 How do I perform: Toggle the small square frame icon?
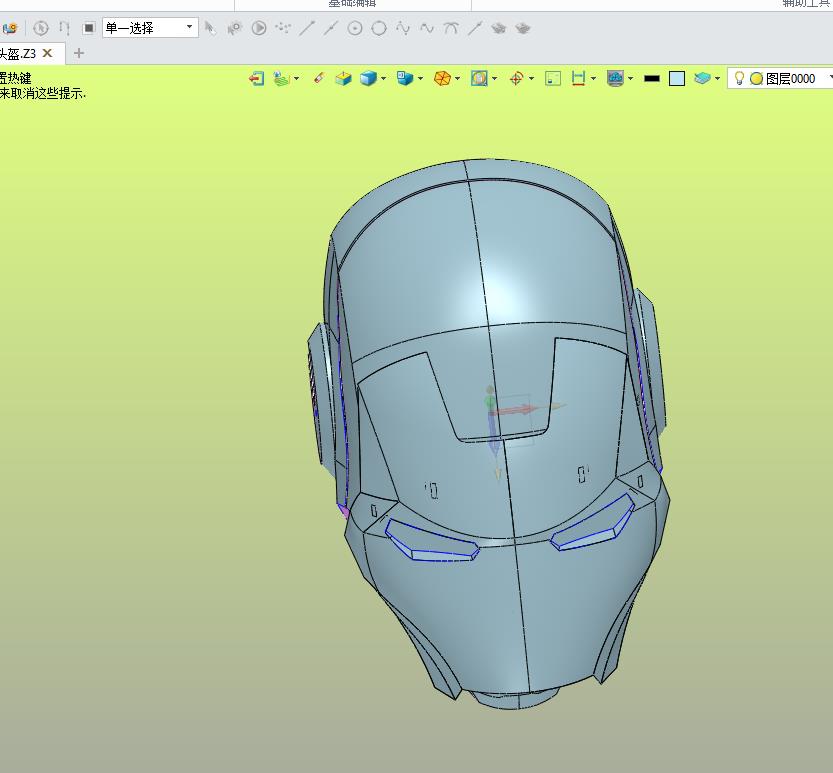pos(553,78)
